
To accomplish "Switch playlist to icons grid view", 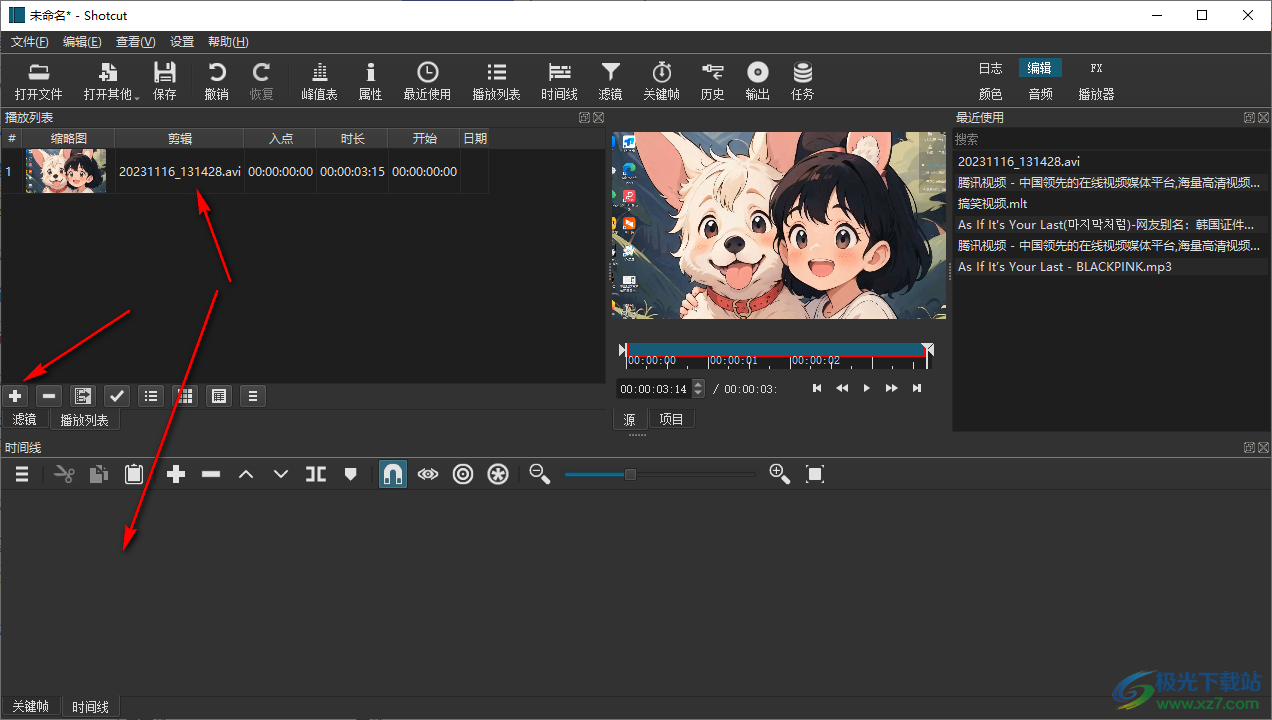I will (185, 396).
